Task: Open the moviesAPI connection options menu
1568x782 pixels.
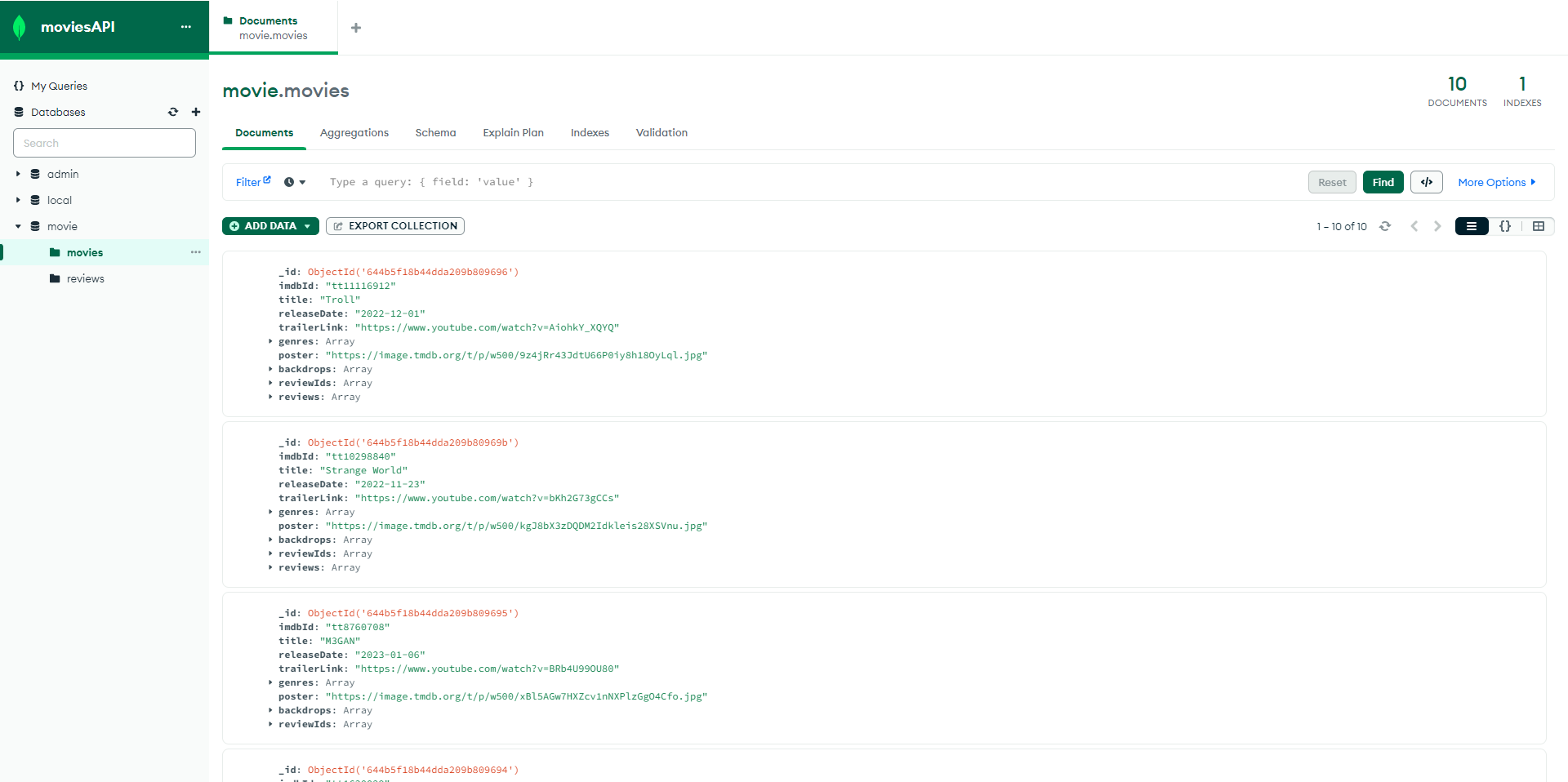Action: (x=186, y=26)
